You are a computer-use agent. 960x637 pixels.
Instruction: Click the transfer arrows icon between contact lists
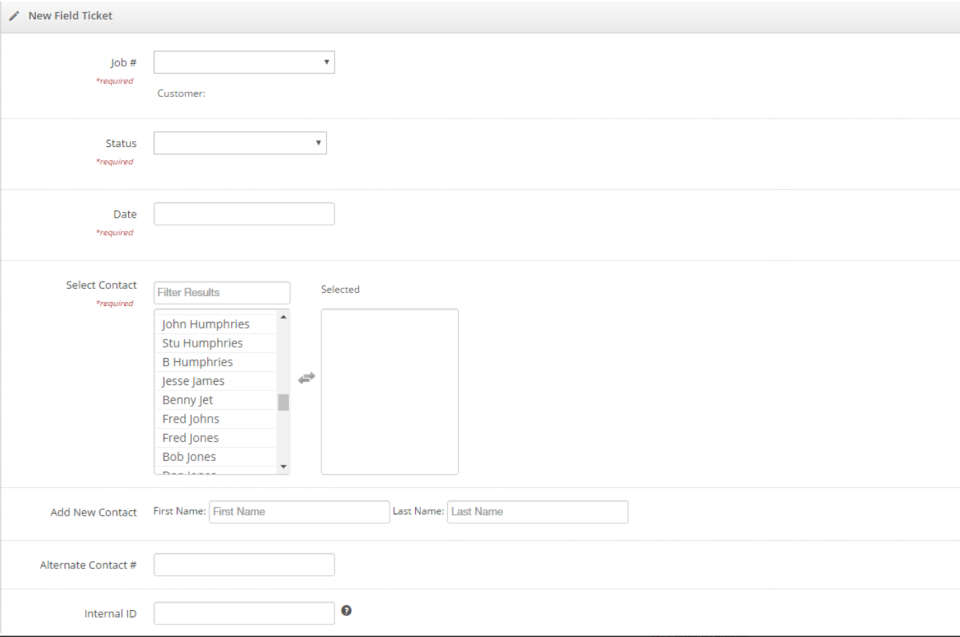point(306,378)
